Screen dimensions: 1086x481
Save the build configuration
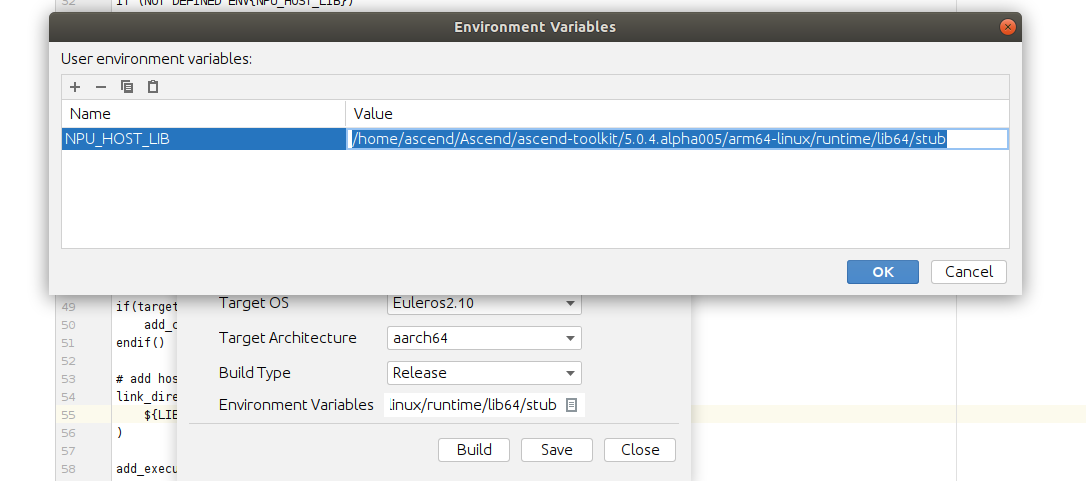pyautogui.click(x=557, y=450)
